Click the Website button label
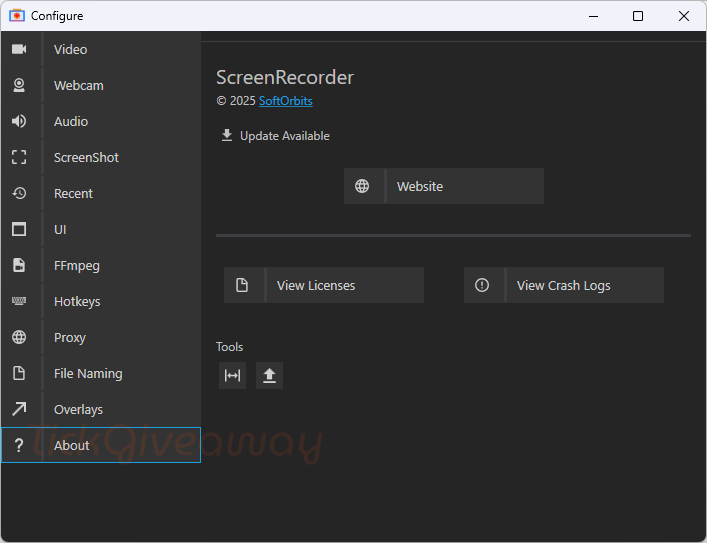The image size is (707, 543). (420, 186)
